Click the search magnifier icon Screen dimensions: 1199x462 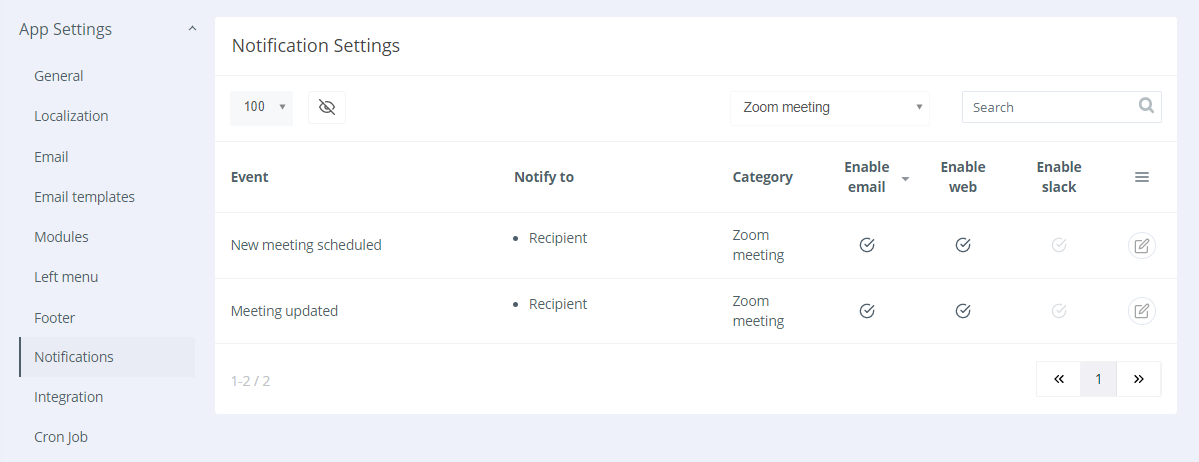point(1147,105)
